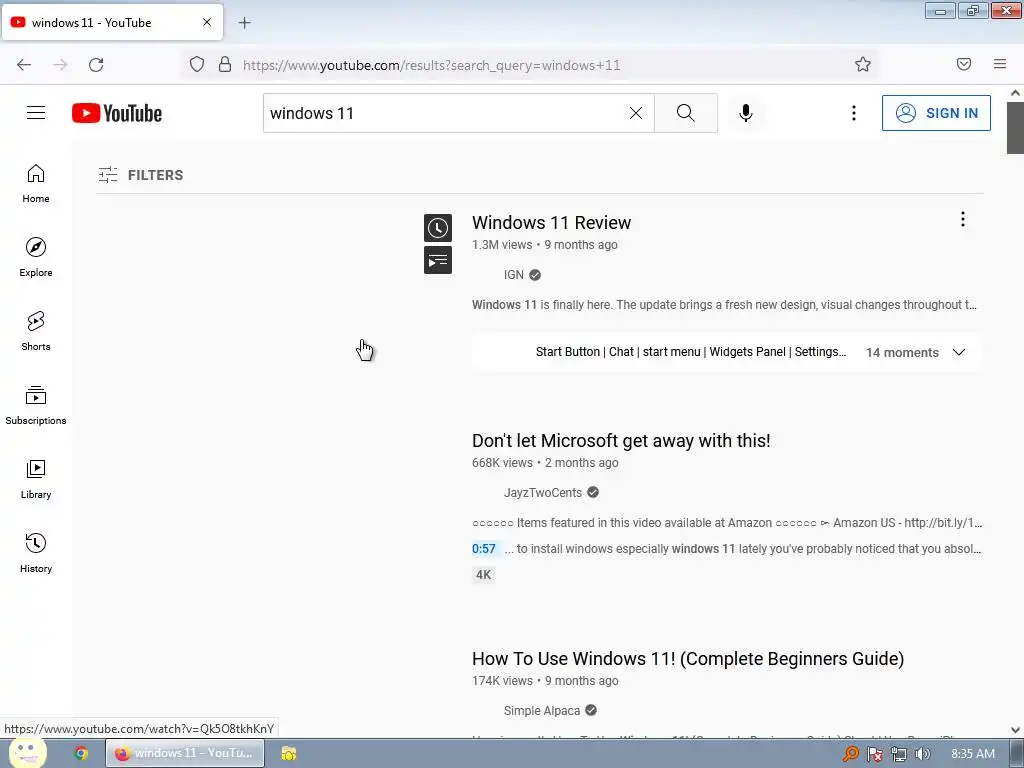Open Library in the sidebar
Screen dimensions: 1024x768
[36, 479]
